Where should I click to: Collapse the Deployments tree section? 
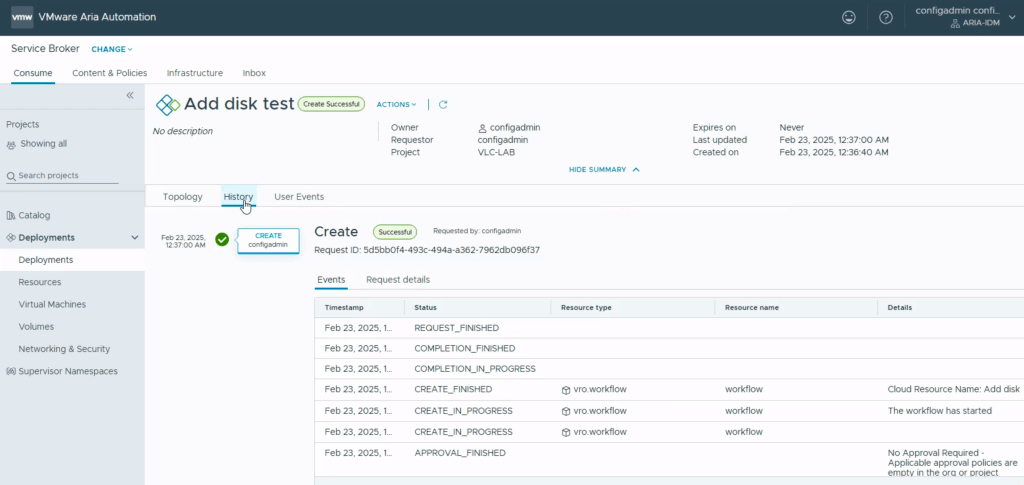point(135,238)
